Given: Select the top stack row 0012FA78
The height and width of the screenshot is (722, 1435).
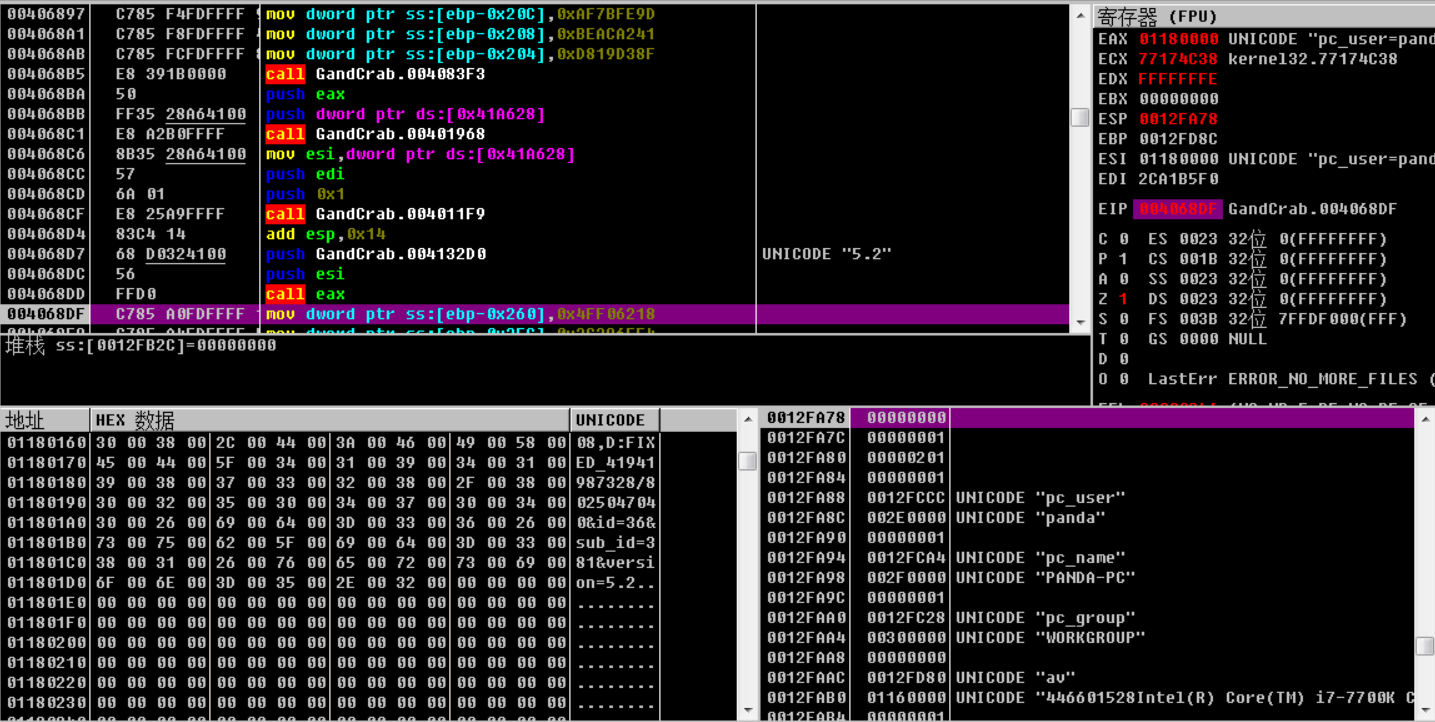Looking at the screenshot, I should (x=1088, y=418).
